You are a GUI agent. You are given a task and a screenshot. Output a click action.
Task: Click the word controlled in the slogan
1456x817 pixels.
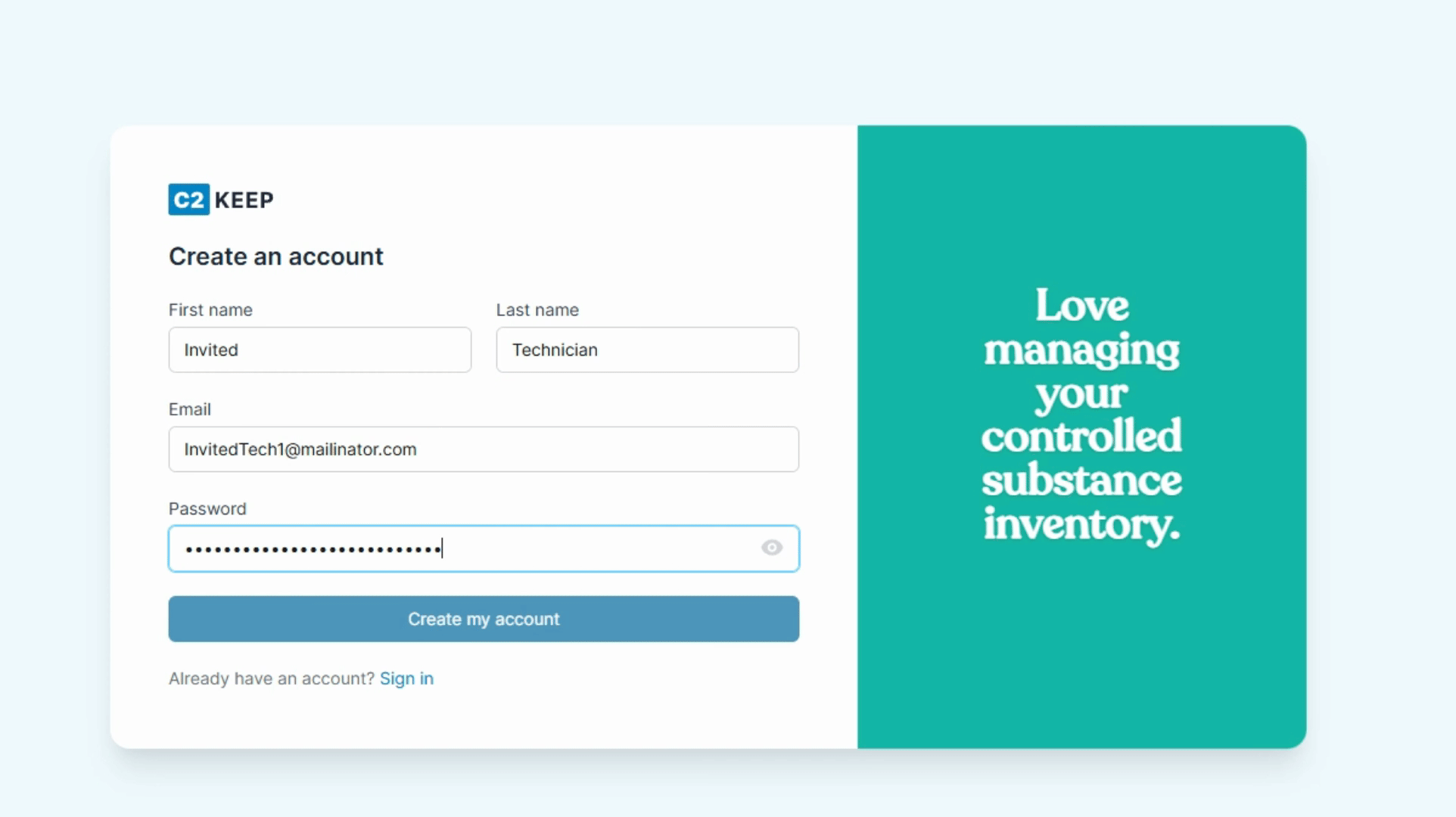1081,436
